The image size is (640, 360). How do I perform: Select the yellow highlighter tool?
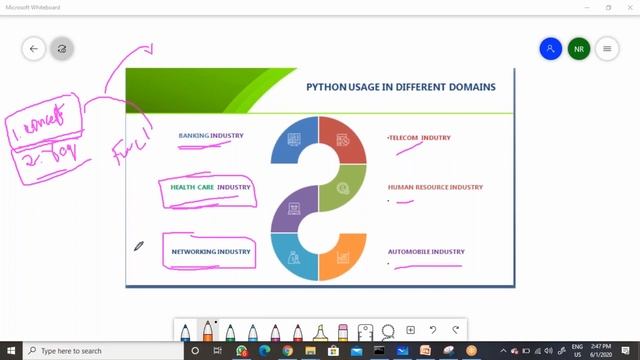[320, 332]
